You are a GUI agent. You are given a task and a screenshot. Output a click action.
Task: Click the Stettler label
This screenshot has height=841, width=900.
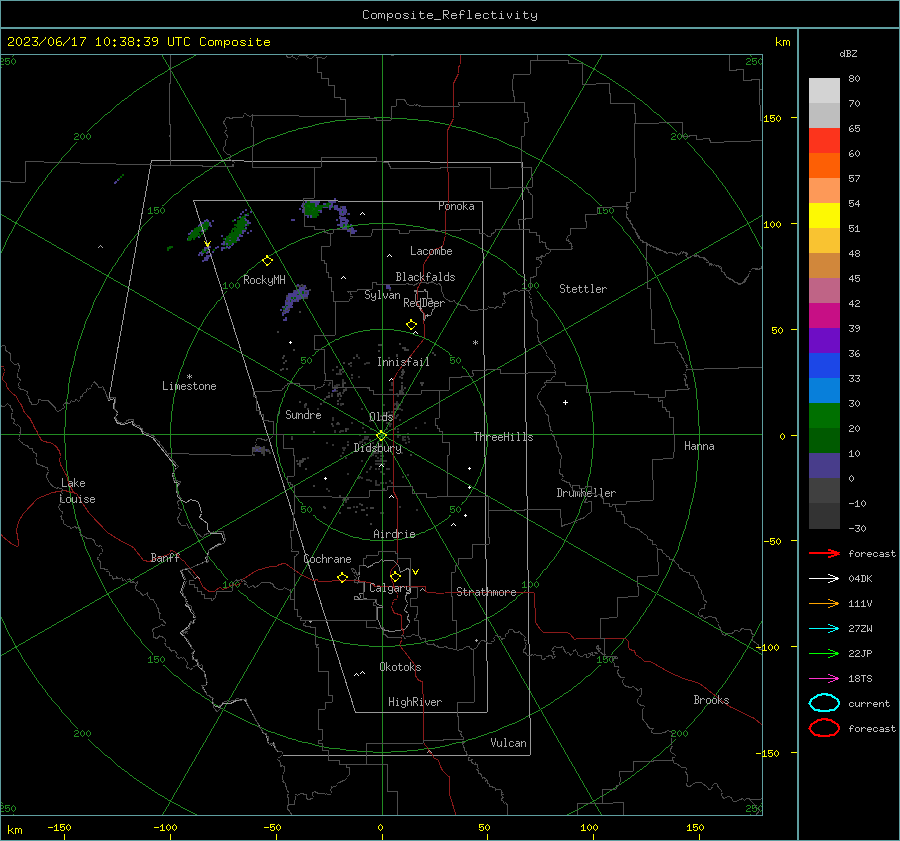pyautogui.click(x=583, y=289)
